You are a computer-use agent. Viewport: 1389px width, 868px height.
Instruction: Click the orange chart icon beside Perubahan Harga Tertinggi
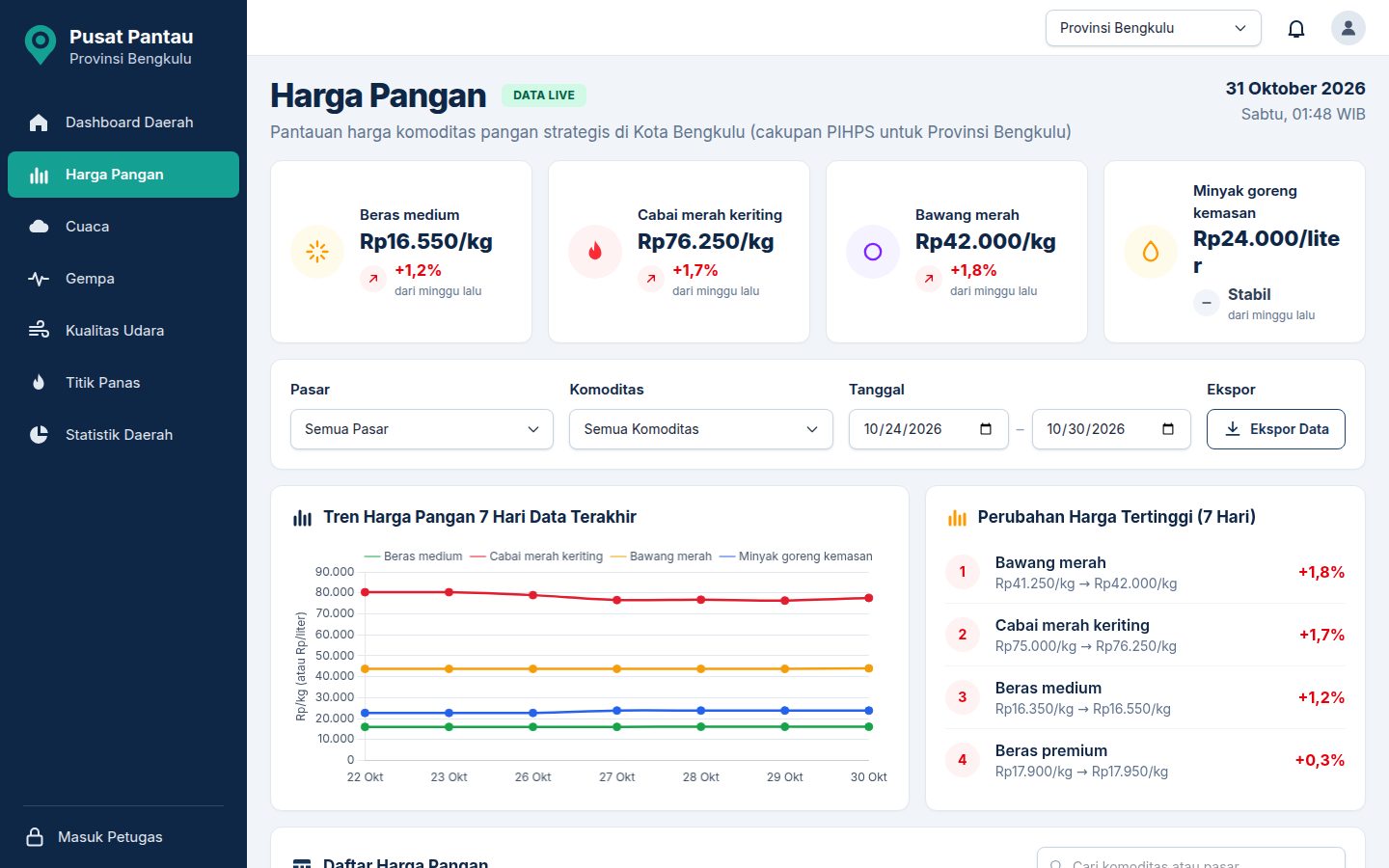click(957, 518)
